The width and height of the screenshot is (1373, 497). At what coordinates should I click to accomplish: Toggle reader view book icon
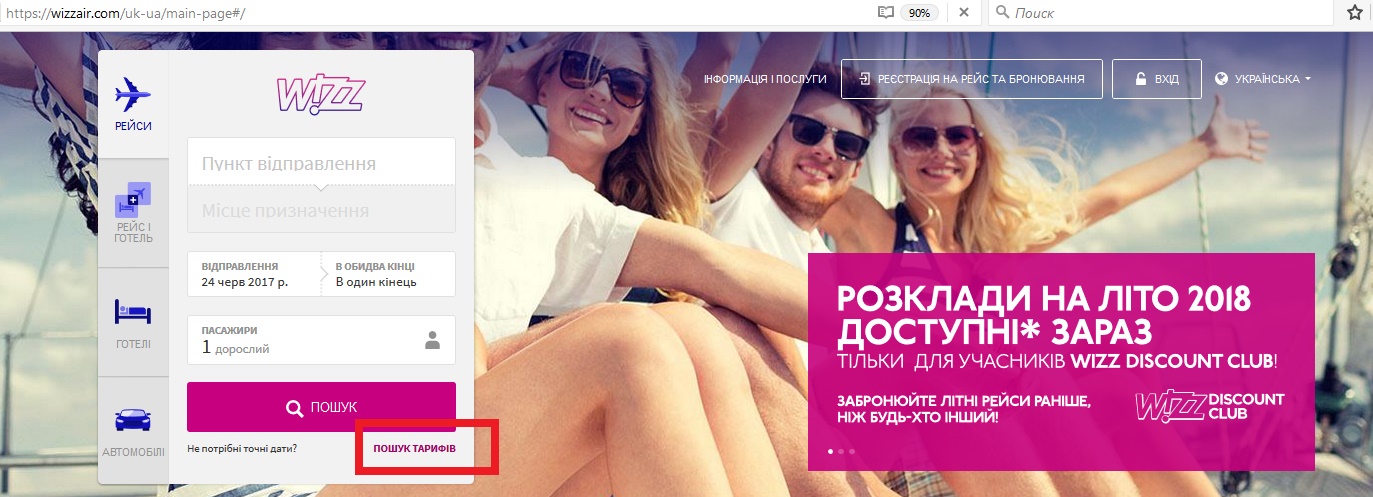[884, 13]
